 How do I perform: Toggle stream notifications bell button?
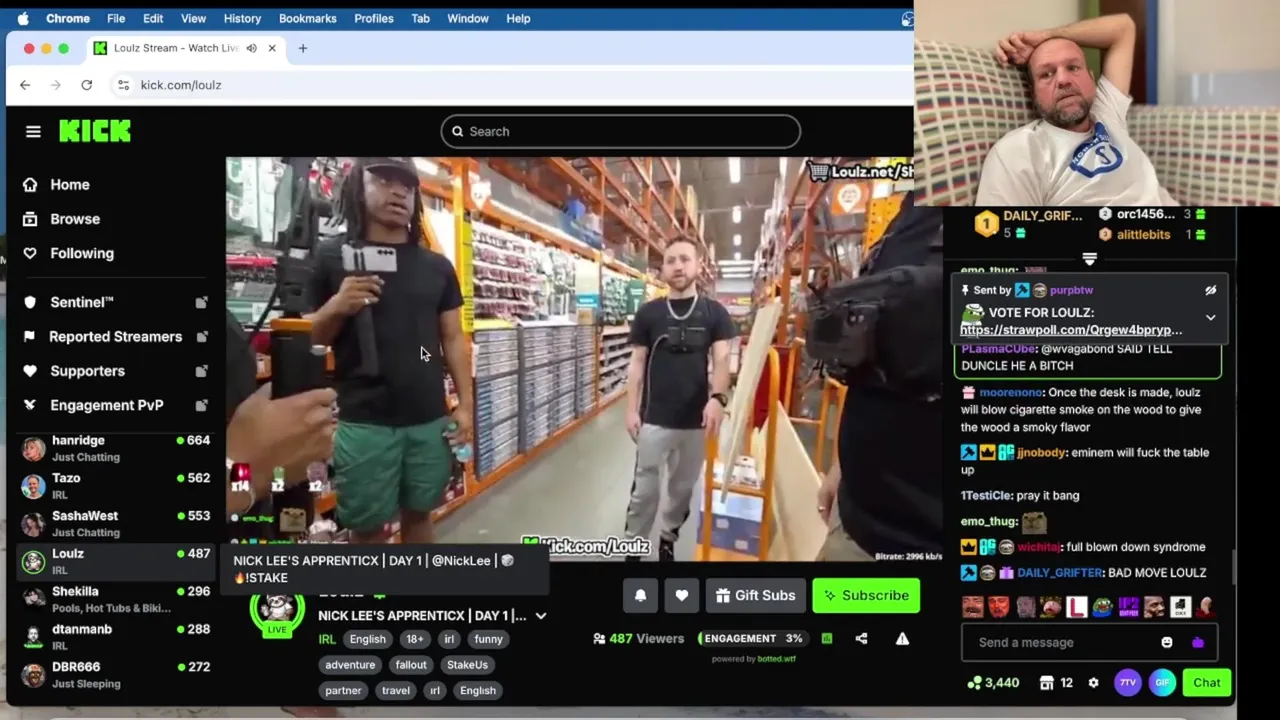coord(641,595)
